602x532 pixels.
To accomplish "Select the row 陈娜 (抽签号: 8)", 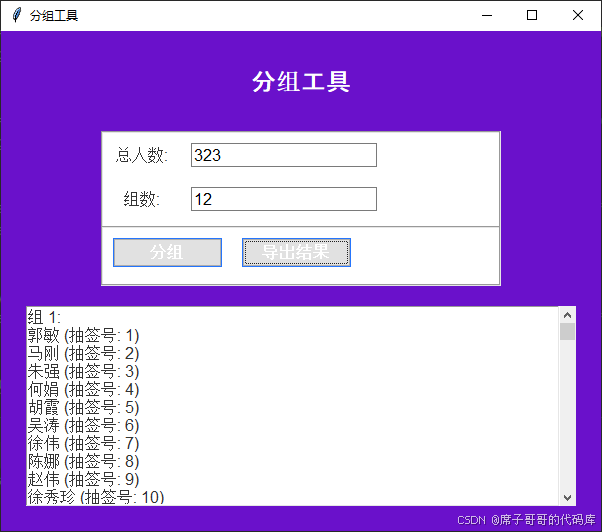I will pyautogui.click(x=83, y=461).
